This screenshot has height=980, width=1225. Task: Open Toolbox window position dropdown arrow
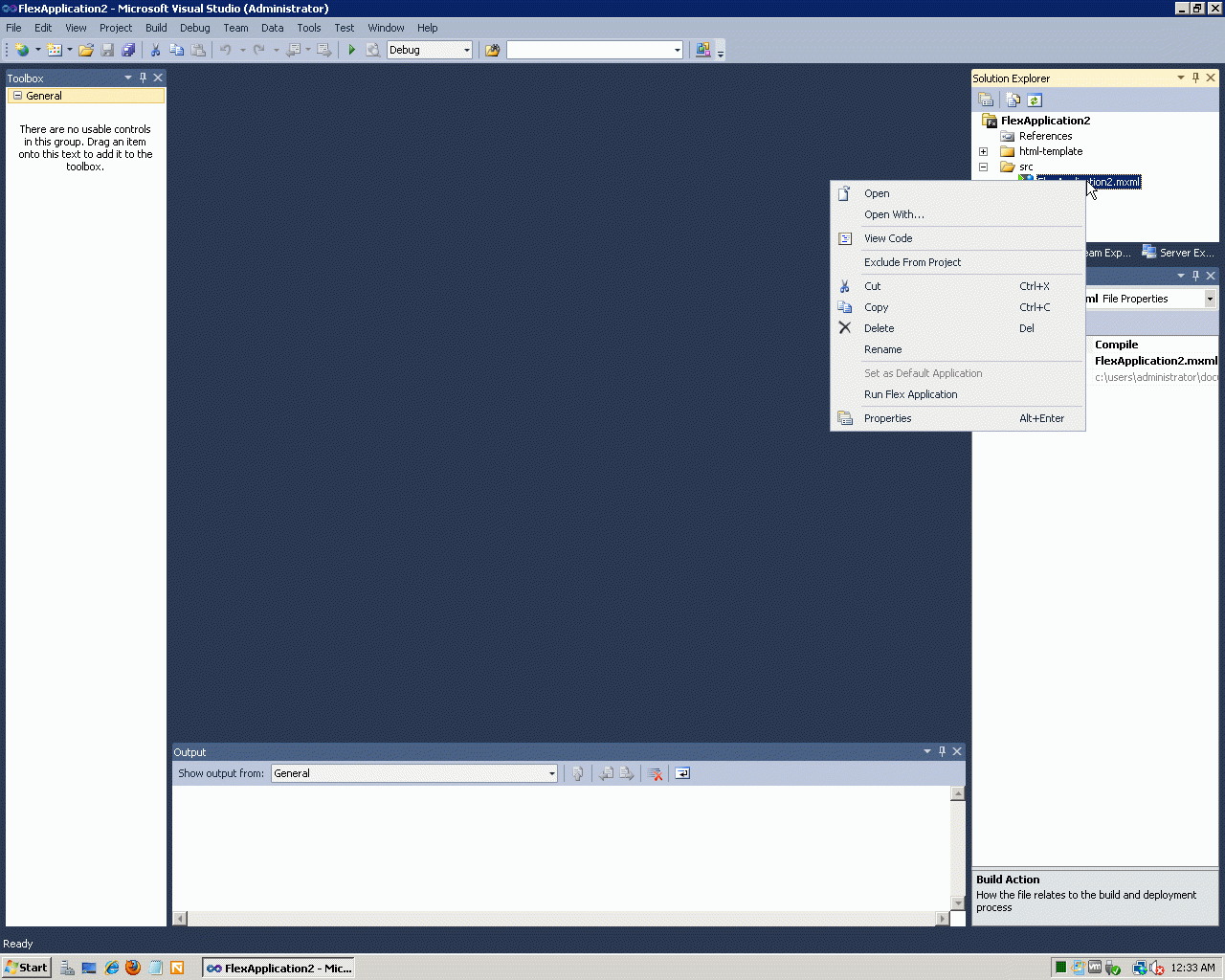(128, 78)
